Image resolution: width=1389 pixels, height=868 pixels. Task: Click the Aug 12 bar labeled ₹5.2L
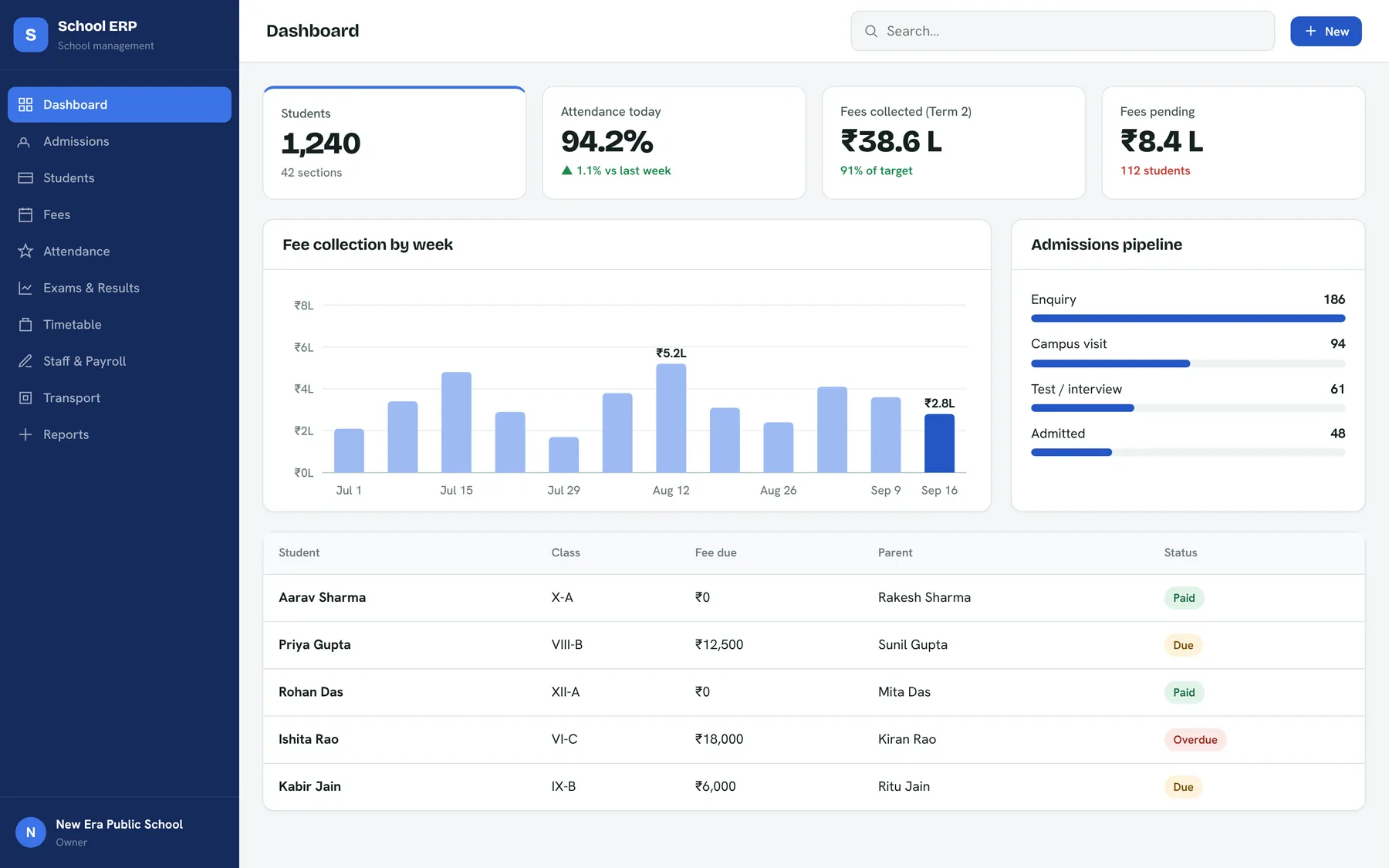[671, 417]
